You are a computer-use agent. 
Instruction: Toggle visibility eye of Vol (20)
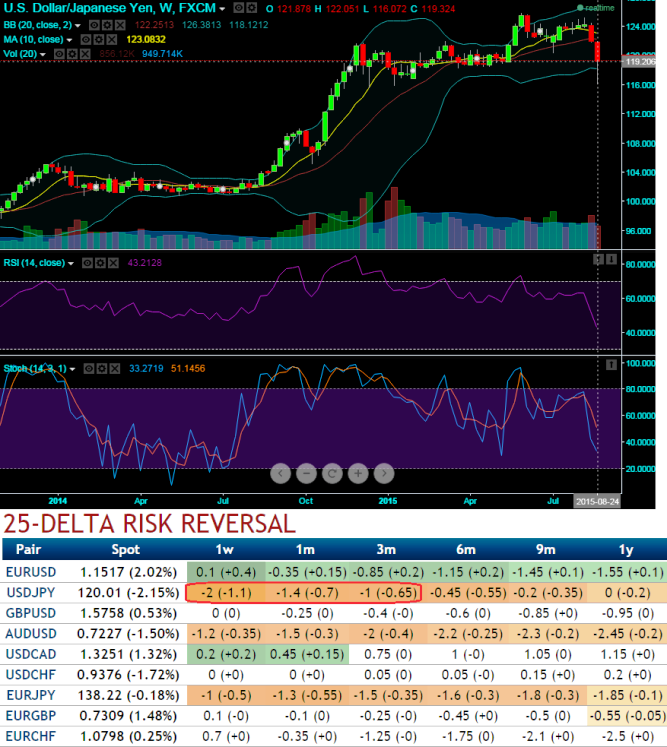(x=59, y=54)
